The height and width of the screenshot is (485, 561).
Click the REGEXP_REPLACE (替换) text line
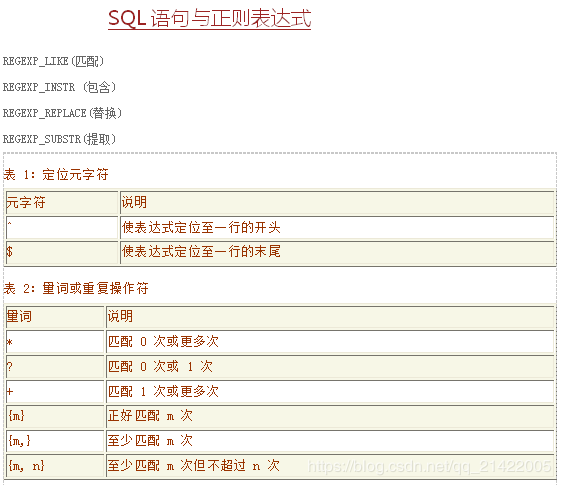click(x=62, y=113)
